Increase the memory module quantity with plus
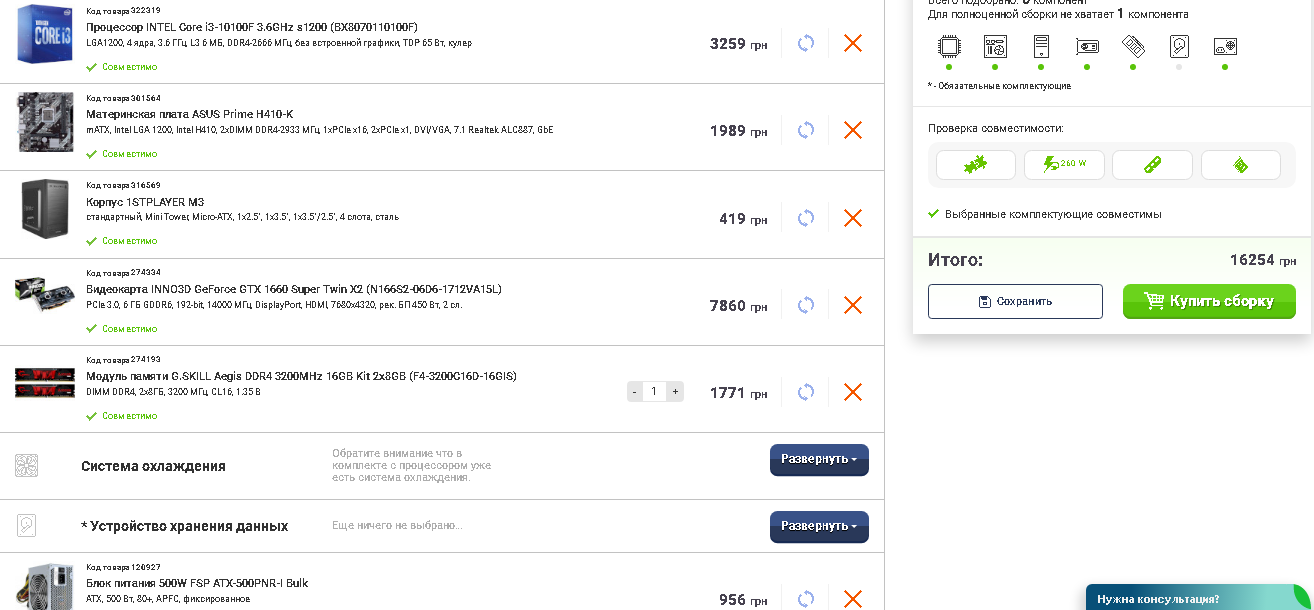The image size is (1314, 610). tap(676, 392)
